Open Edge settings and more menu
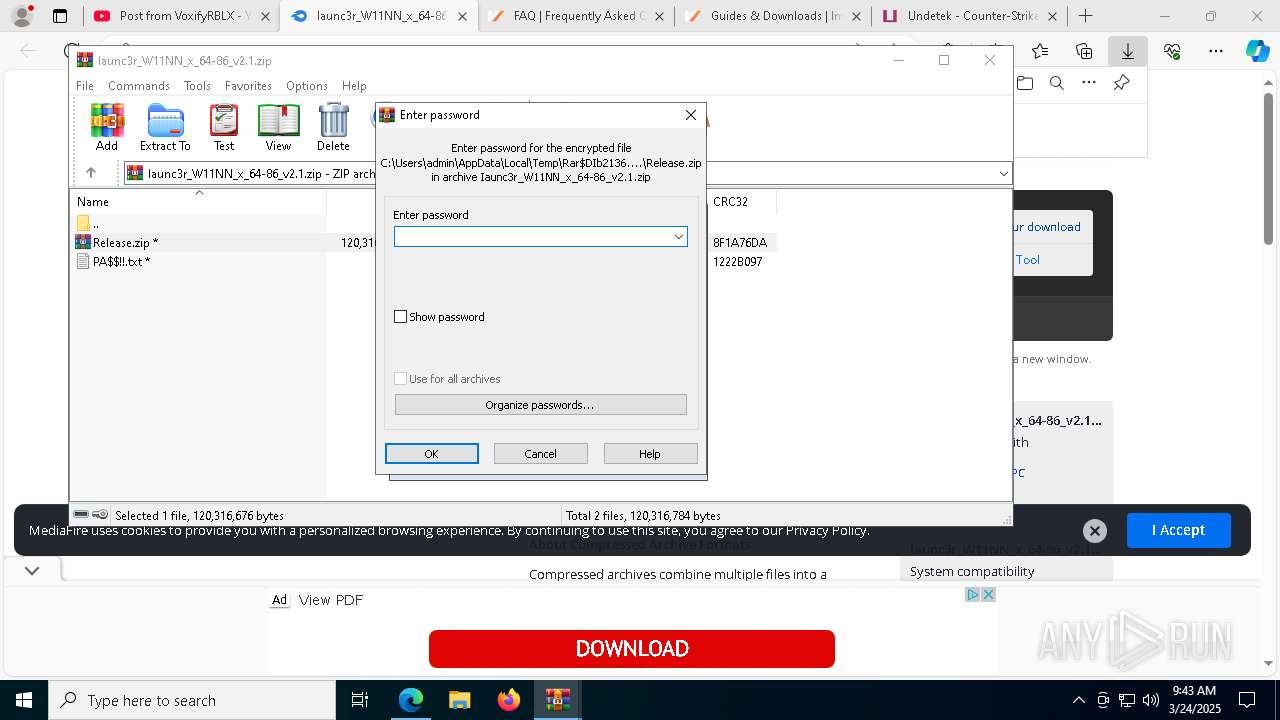 (x=1216, y=51)
